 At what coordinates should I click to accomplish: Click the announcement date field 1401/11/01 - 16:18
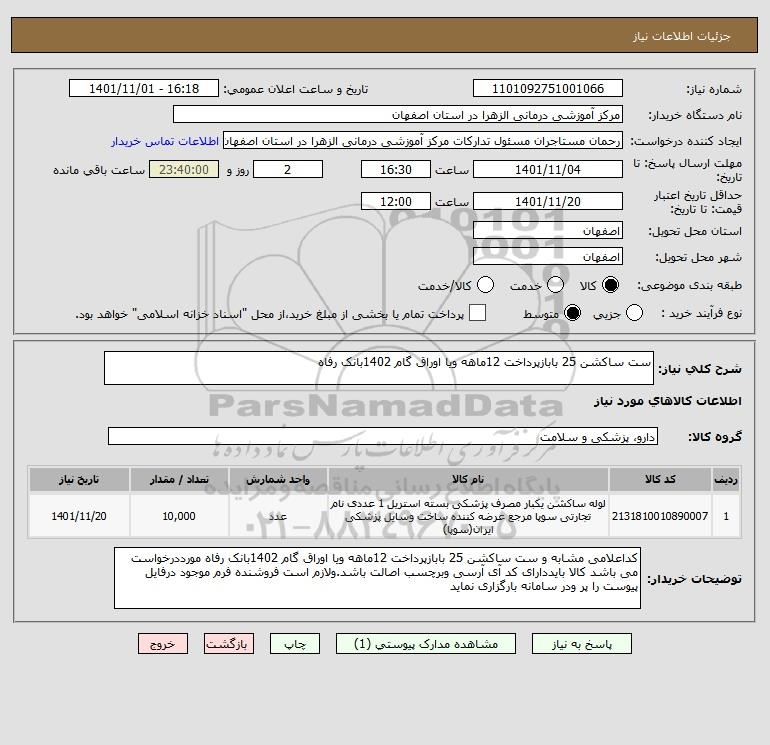click(144, 88)
